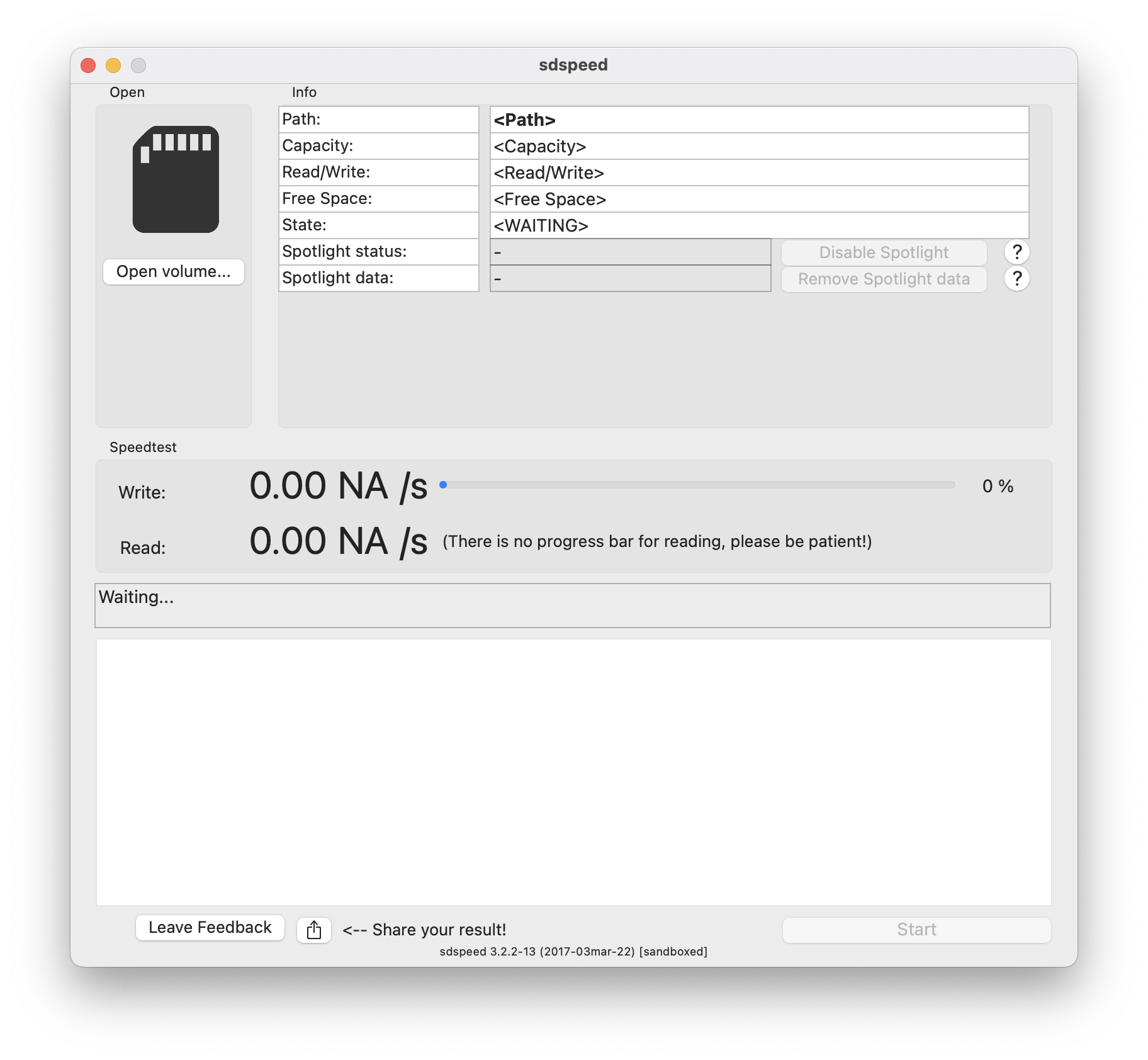Click the 'Path:' label cell
The height and width of the screenshot is (1060, 1148).
(379, 120)
